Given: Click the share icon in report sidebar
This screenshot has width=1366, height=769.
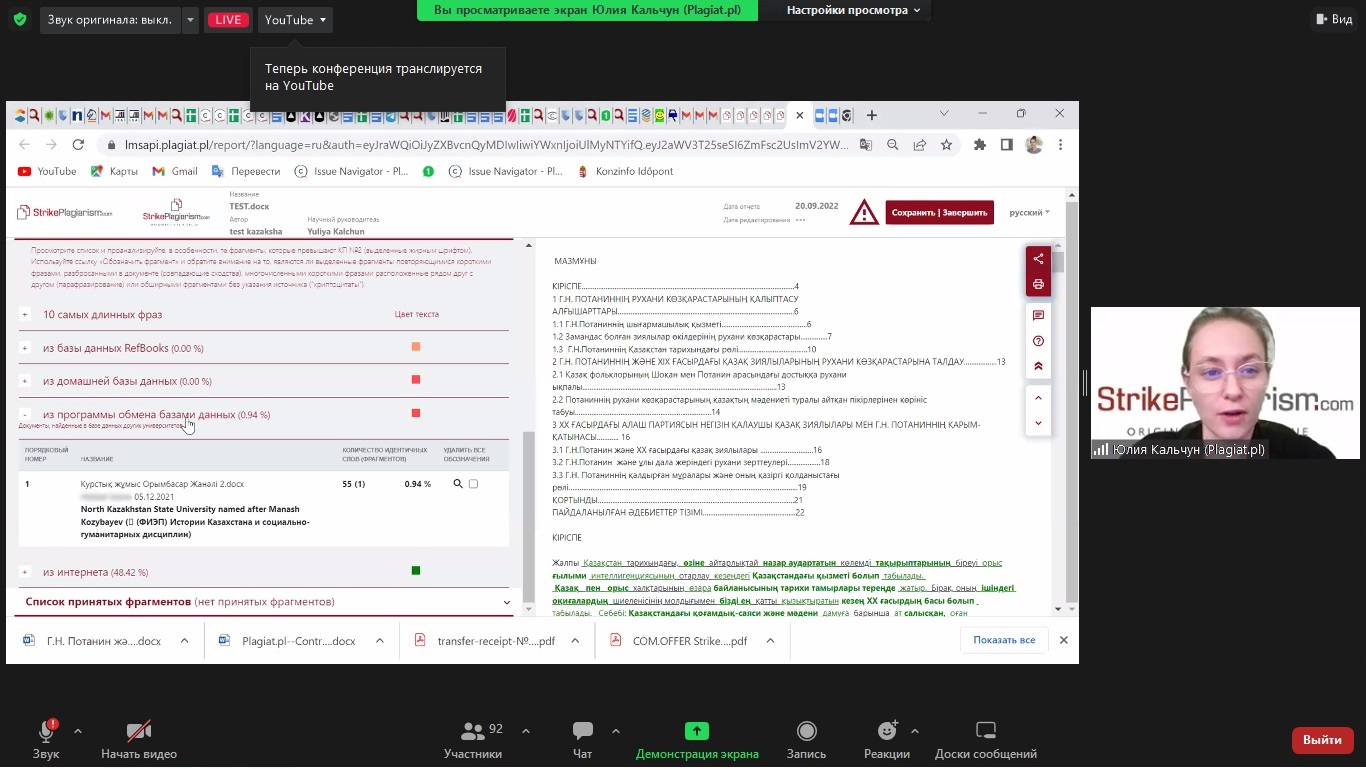Looking at the screenshot, I should [1038, 259].
